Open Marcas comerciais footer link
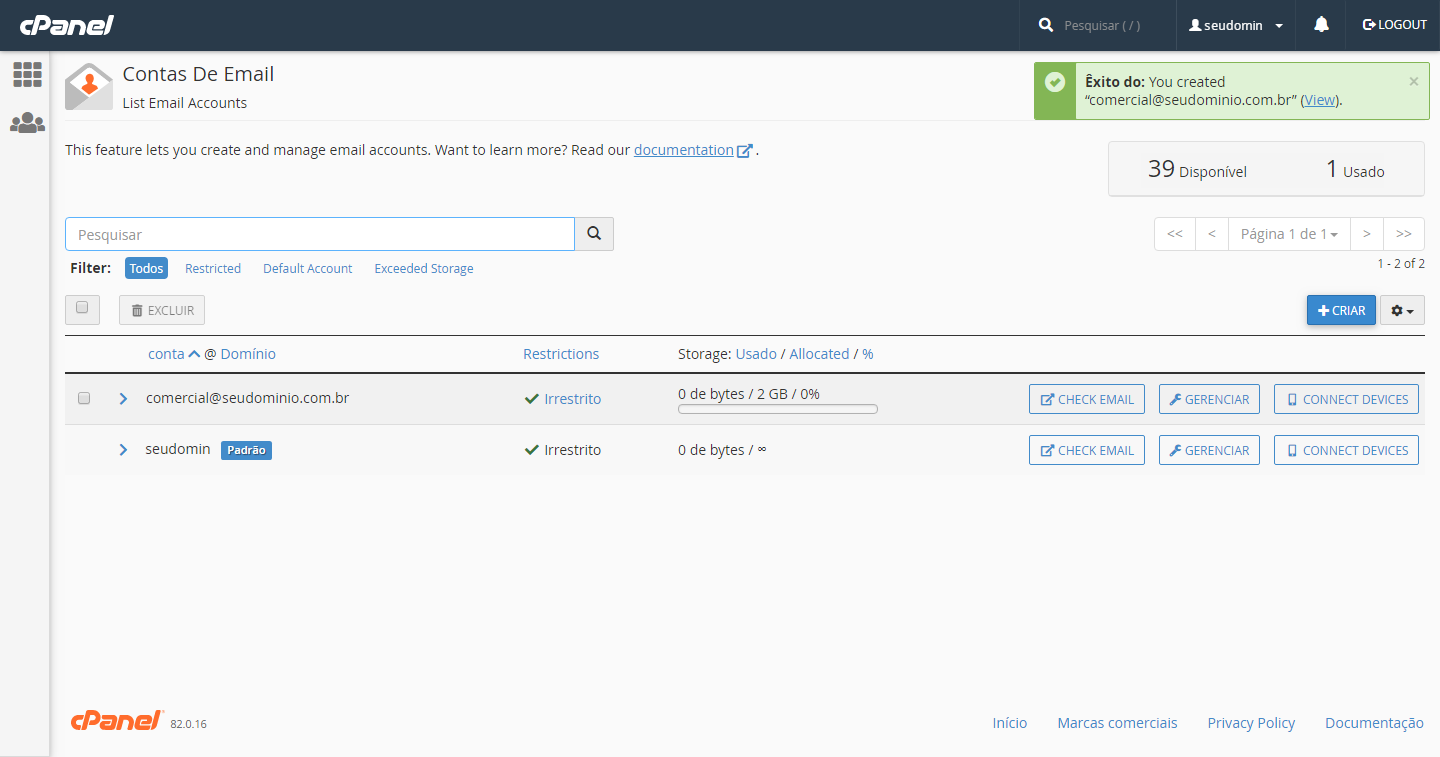This screenshot has height=757, width=1440. point(1118,723)
